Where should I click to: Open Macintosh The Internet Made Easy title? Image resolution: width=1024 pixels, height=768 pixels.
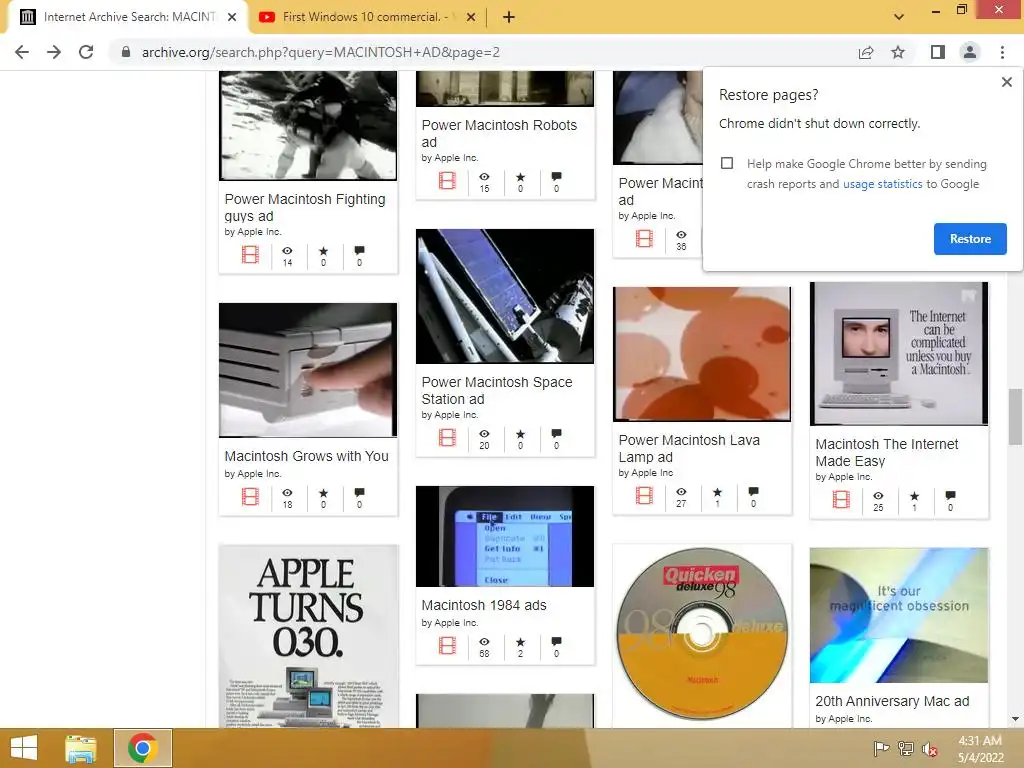coord(887,453)
